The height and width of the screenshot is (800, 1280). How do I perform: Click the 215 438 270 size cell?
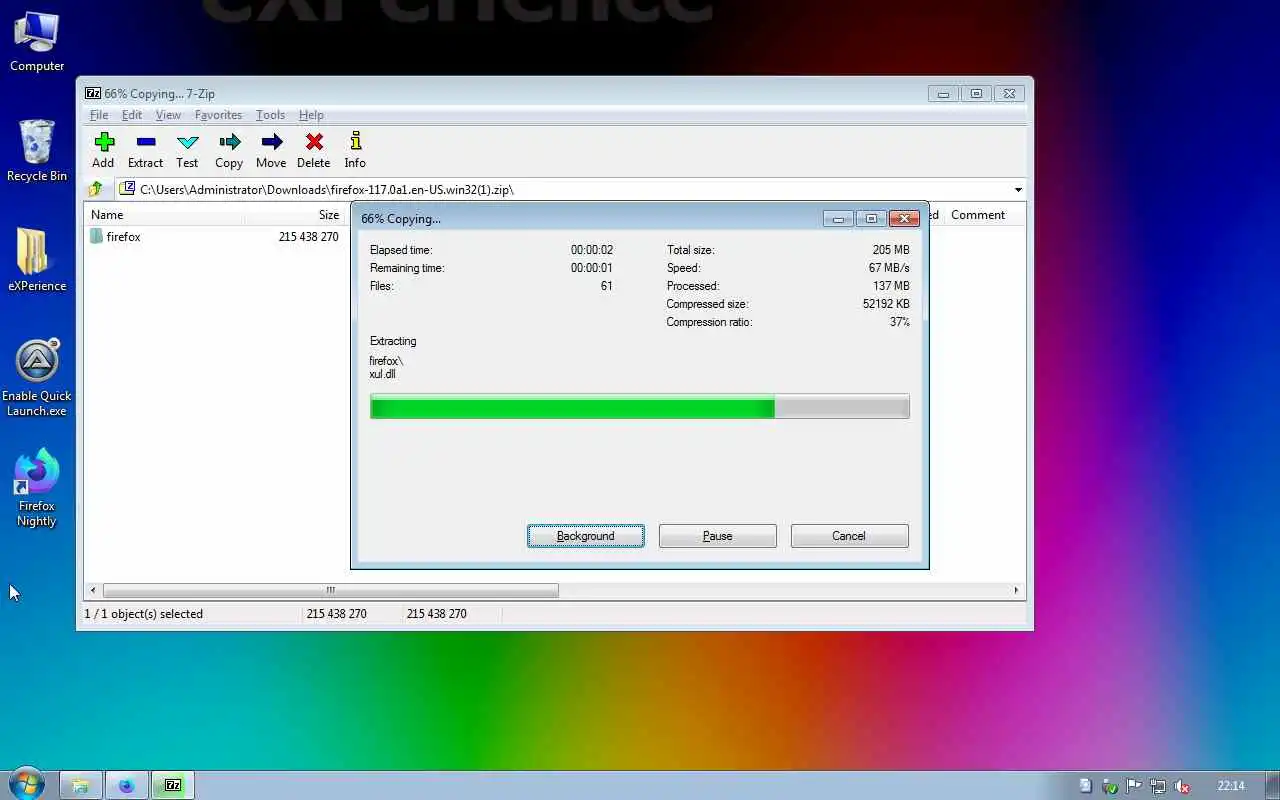click(308, 237)
